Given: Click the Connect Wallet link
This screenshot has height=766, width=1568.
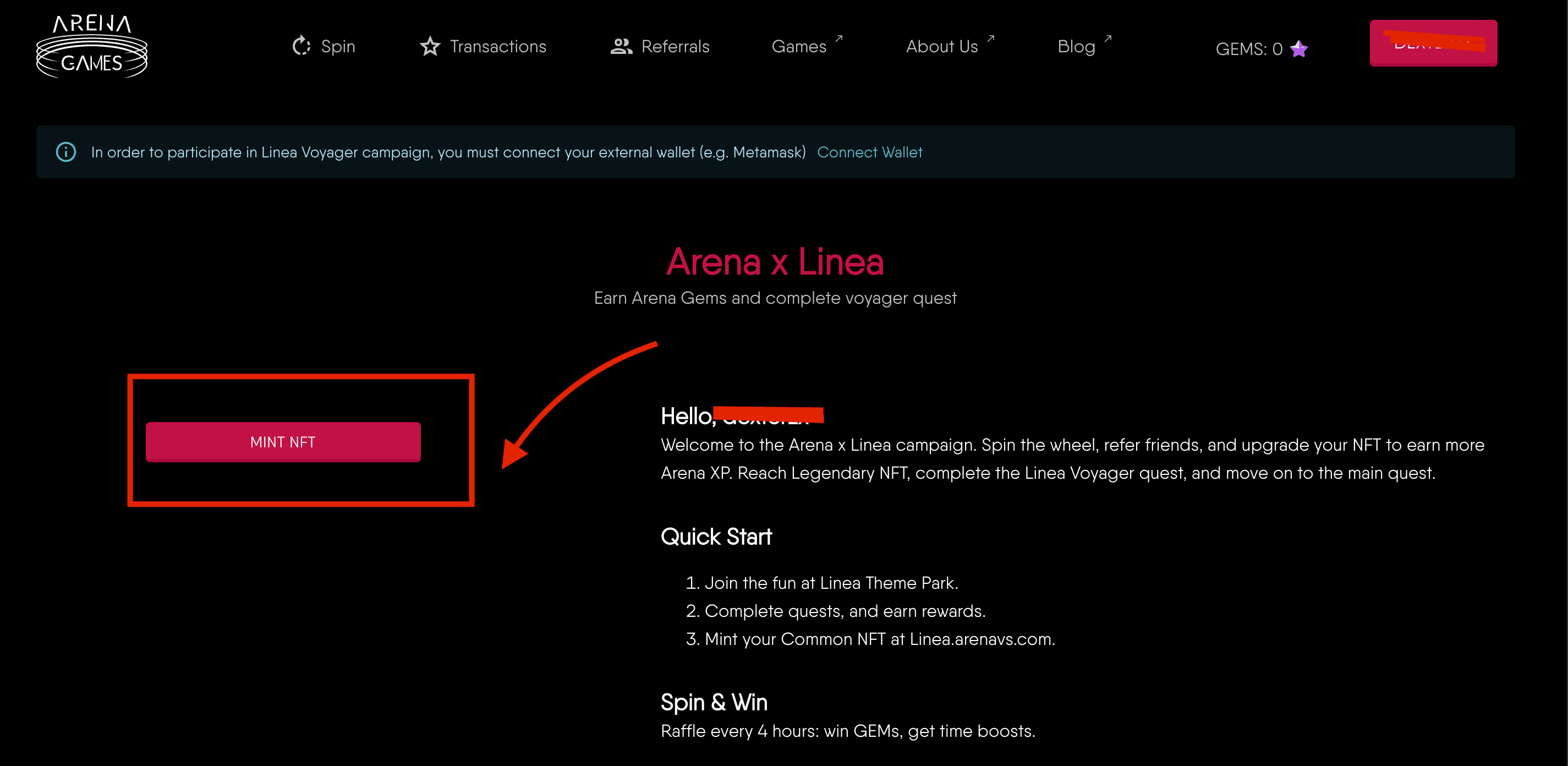Looking at the screenshot, I should (869, 152).
